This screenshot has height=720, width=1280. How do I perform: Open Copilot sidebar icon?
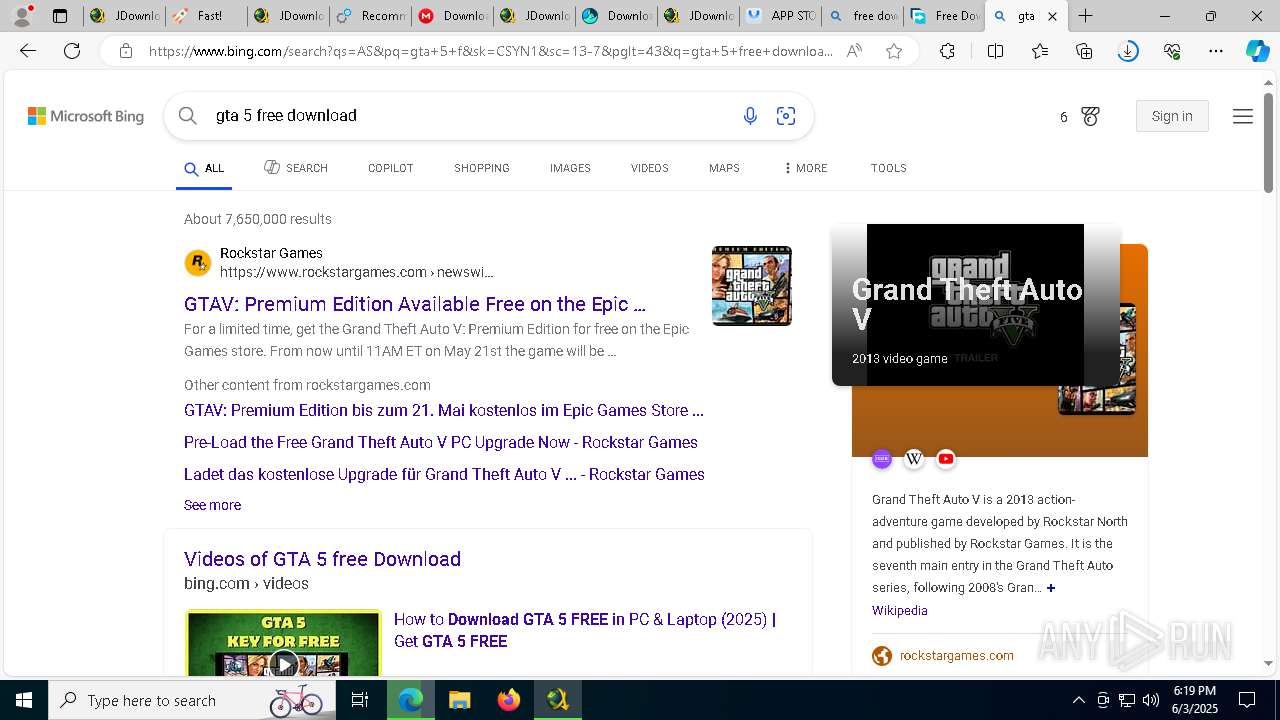[x=1257, y=51]
